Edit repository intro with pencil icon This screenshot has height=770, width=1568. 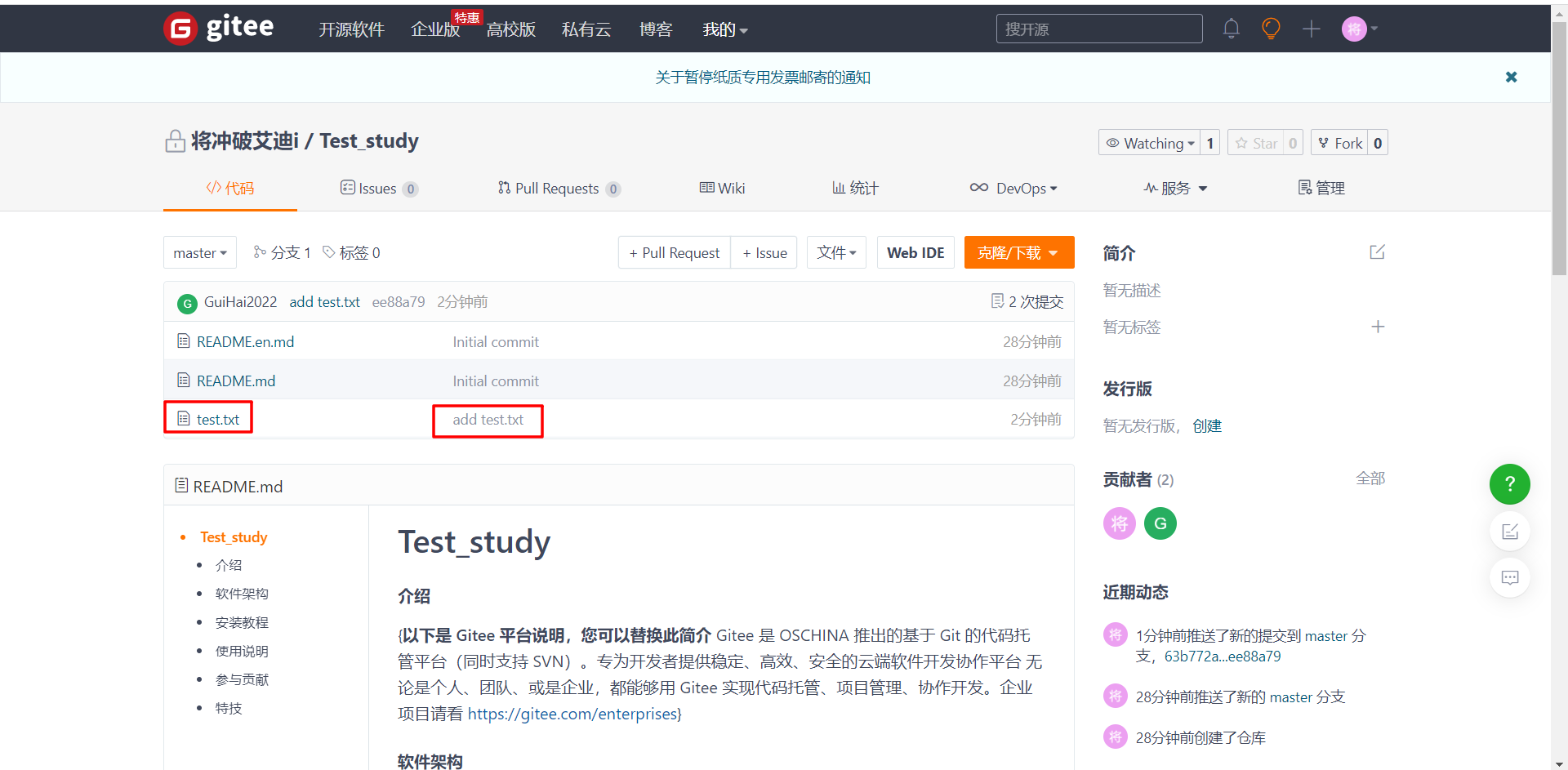click(1378, 252)
